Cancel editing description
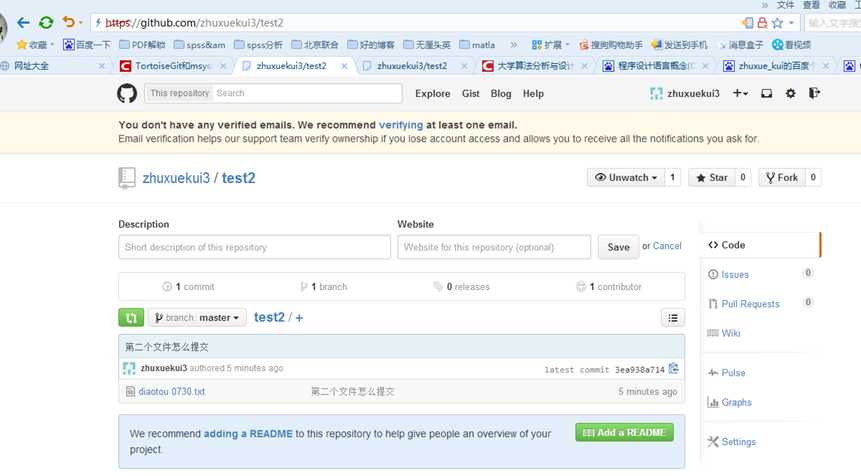861x476 pixels. pos(667,246)
